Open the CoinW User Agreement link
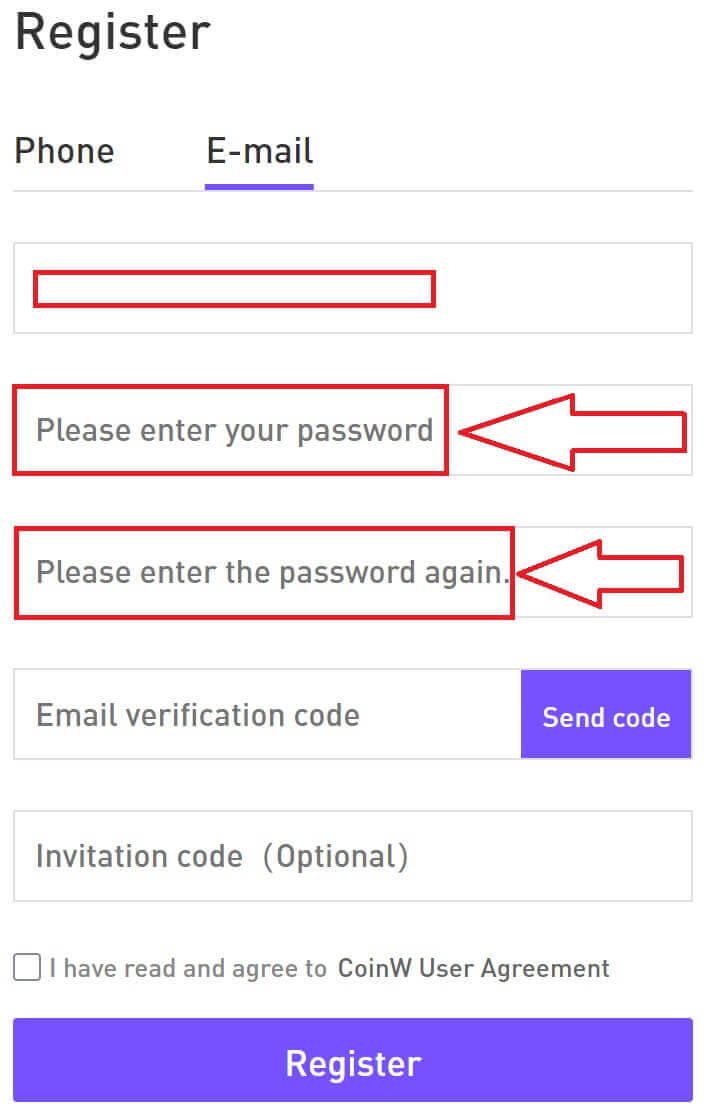Viewport: 706px width, 1118px height. pos(474,968)
